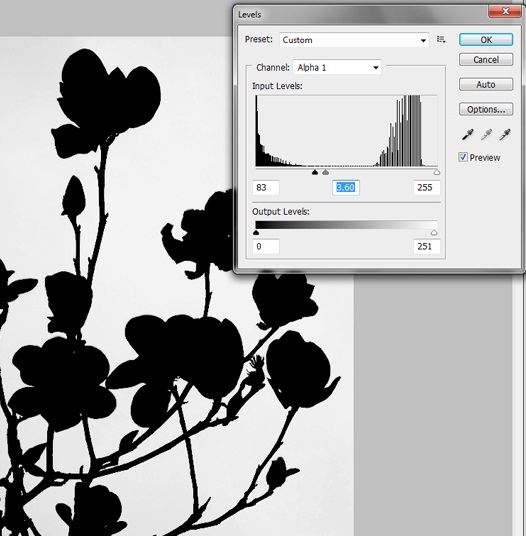Select the black point eyedropper
This screenshot has width=526, height=536.
pos(467,135)
